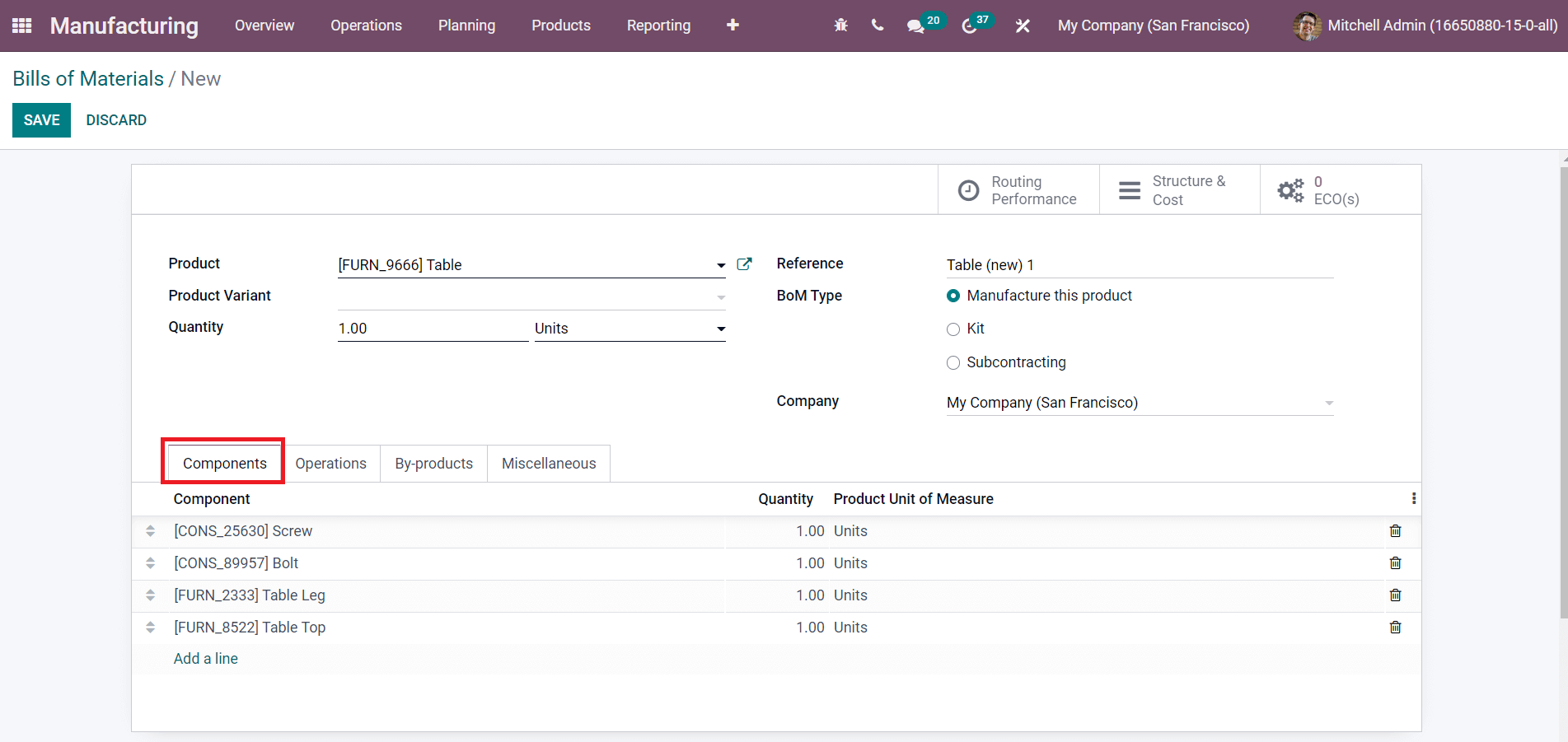
Task: Click the Quantity input field 1.00
Action: [x=433, y=329]
